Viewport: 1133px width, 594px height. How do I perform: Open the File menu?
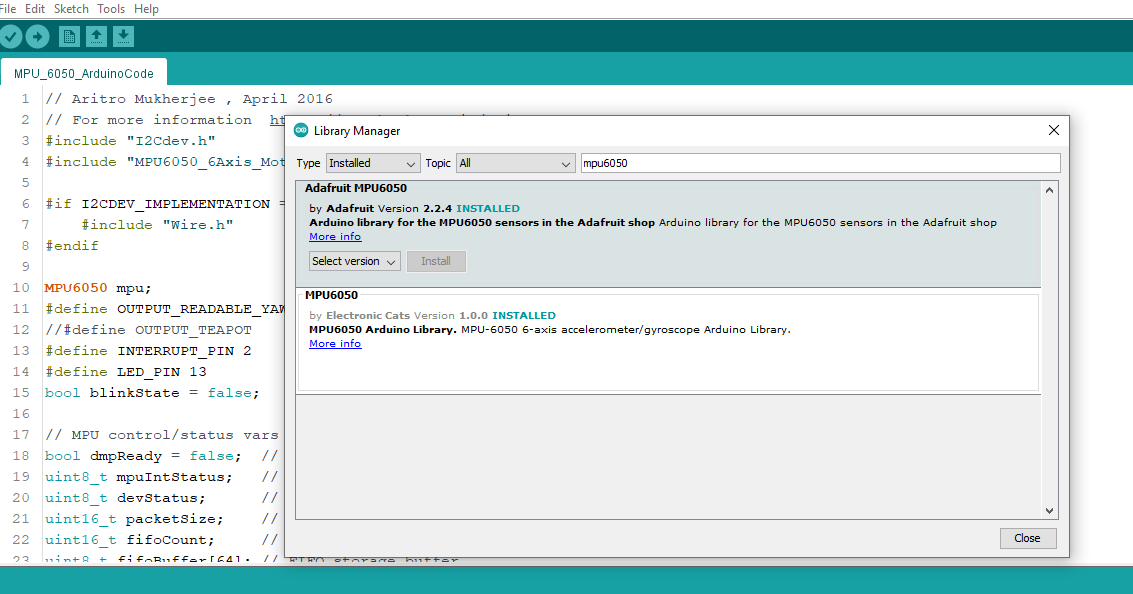point(8,9)
